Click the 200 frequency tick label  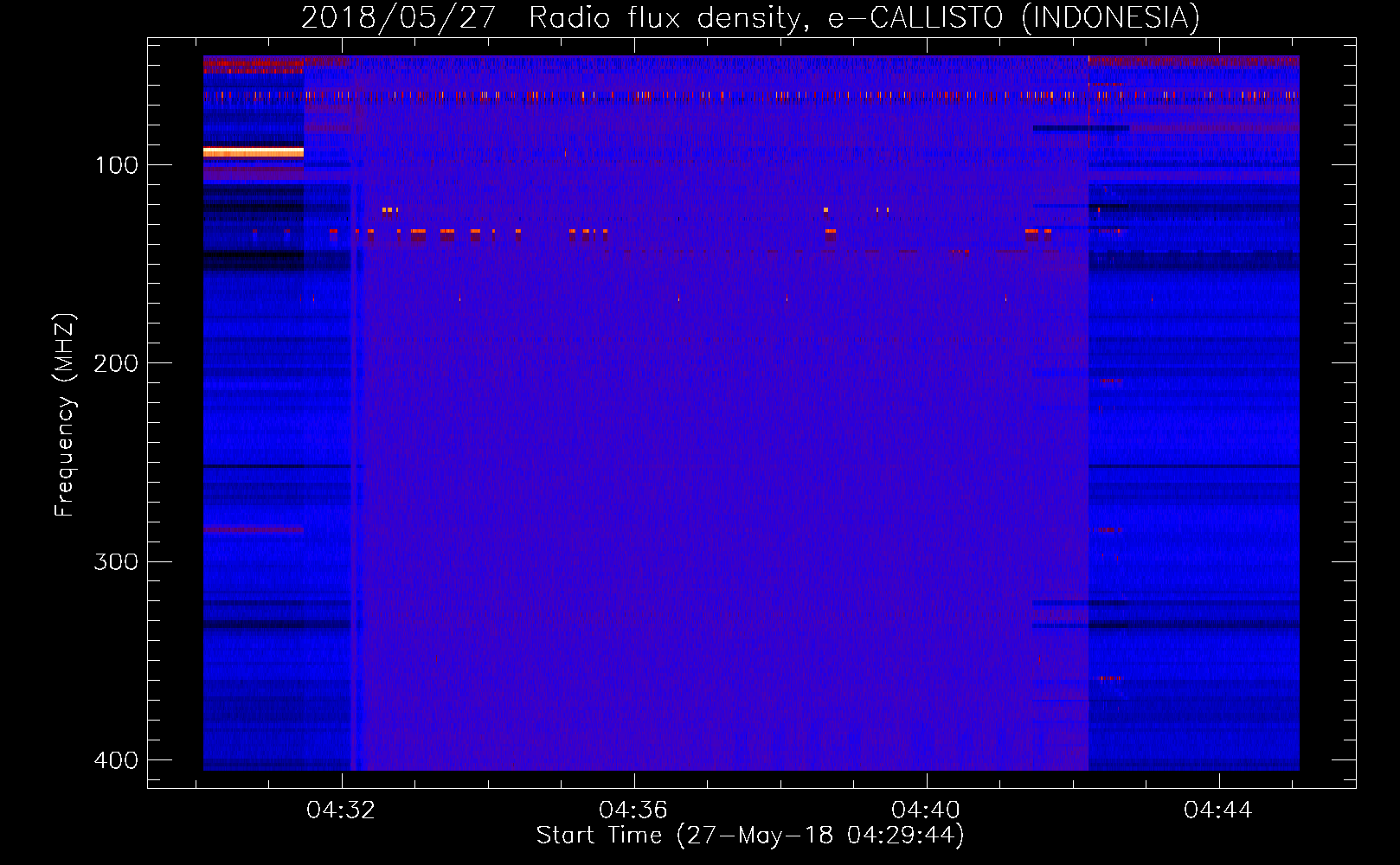(116, 363)
